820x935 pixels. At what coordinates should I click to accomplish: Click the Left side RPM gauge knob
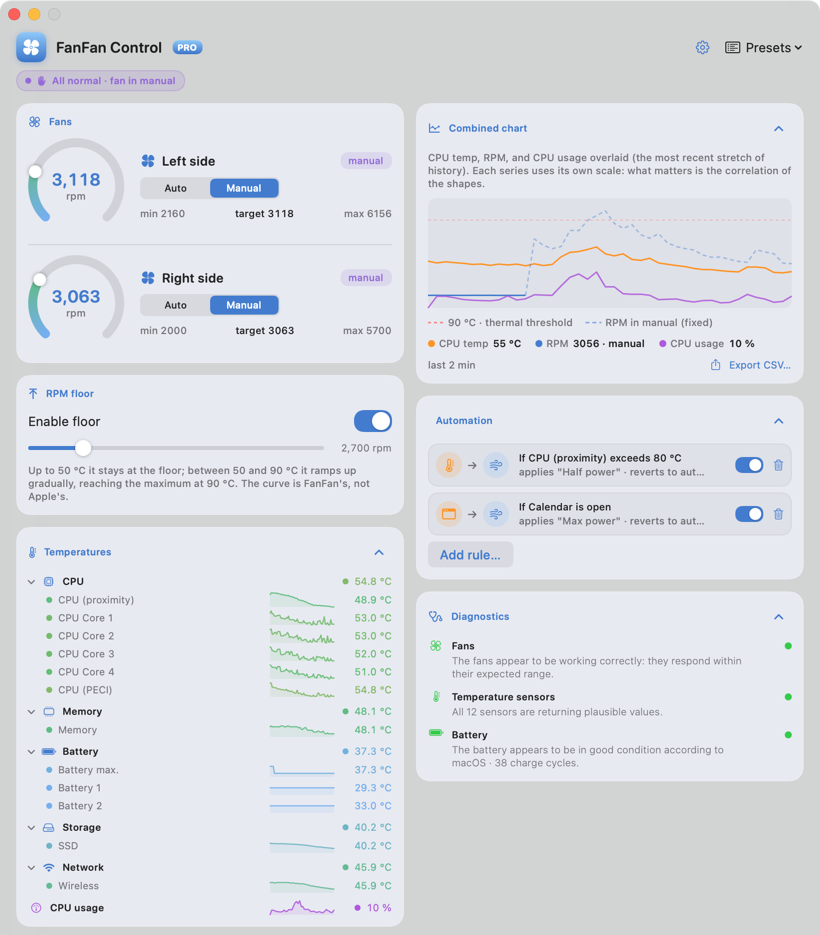[x=35, y=172]
